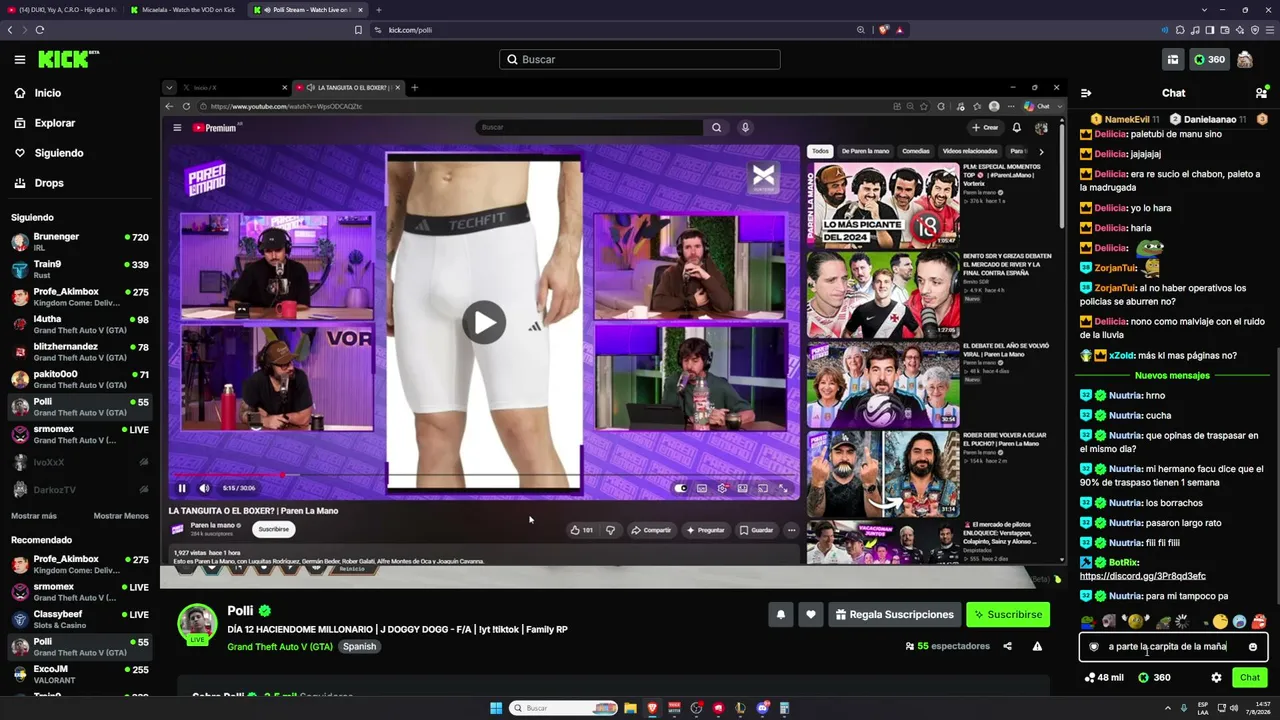Open YouTube notifications bell
This screenshot has height=720, width=1280.
click(x=1017, y=127)
